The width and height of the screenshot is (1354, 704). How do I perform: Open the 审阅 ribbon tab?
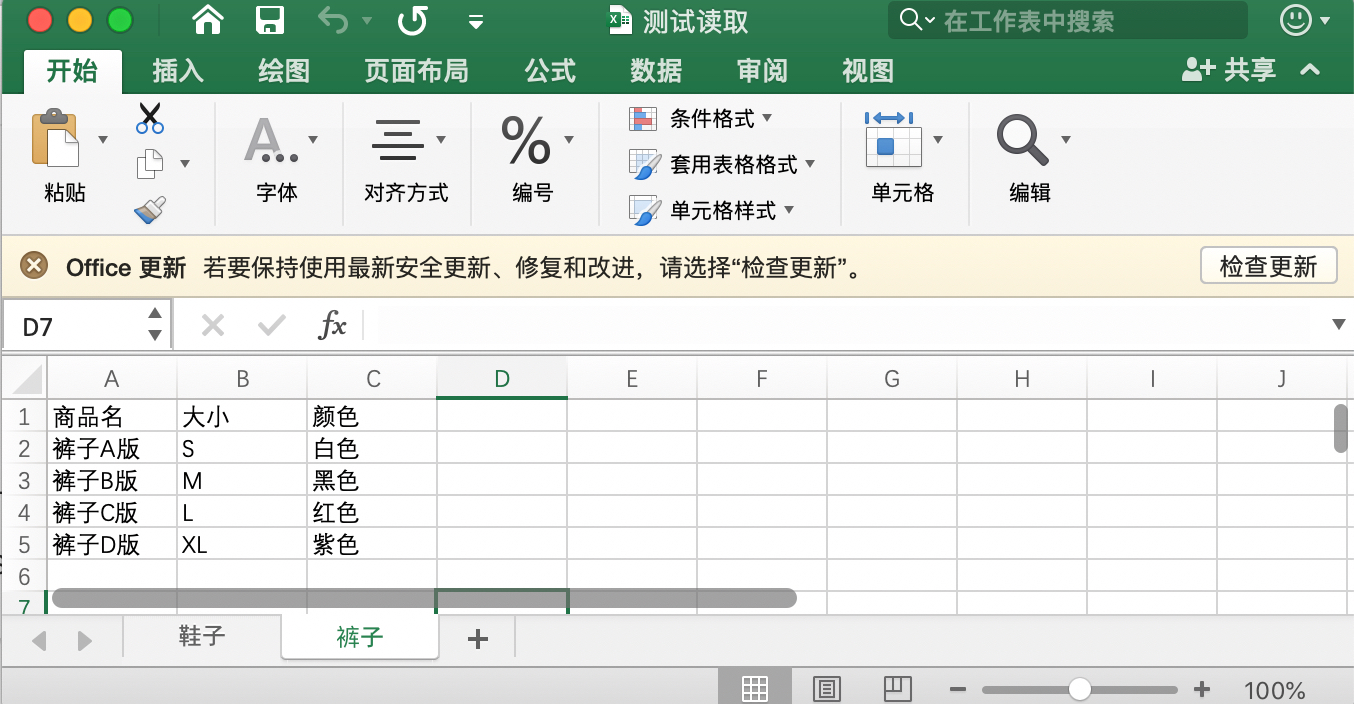762,71
